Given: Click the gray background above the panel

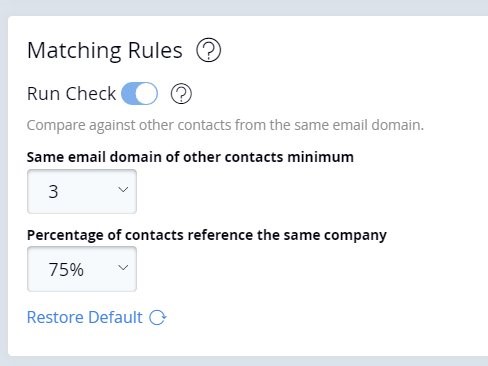Looking at the screenshot, I should (244, 7).
